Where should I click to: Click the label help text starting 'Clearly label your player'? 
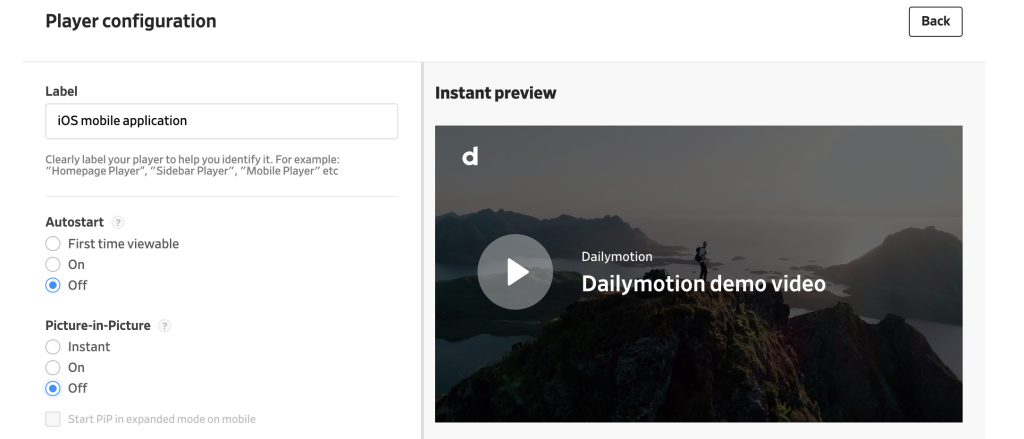[192, 165]
